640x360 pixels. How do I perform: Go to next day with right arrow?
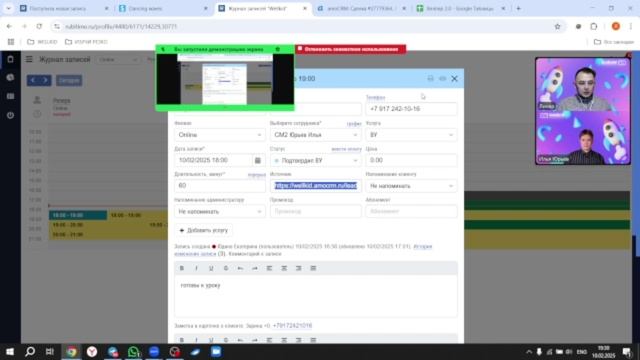pos(45,80)
